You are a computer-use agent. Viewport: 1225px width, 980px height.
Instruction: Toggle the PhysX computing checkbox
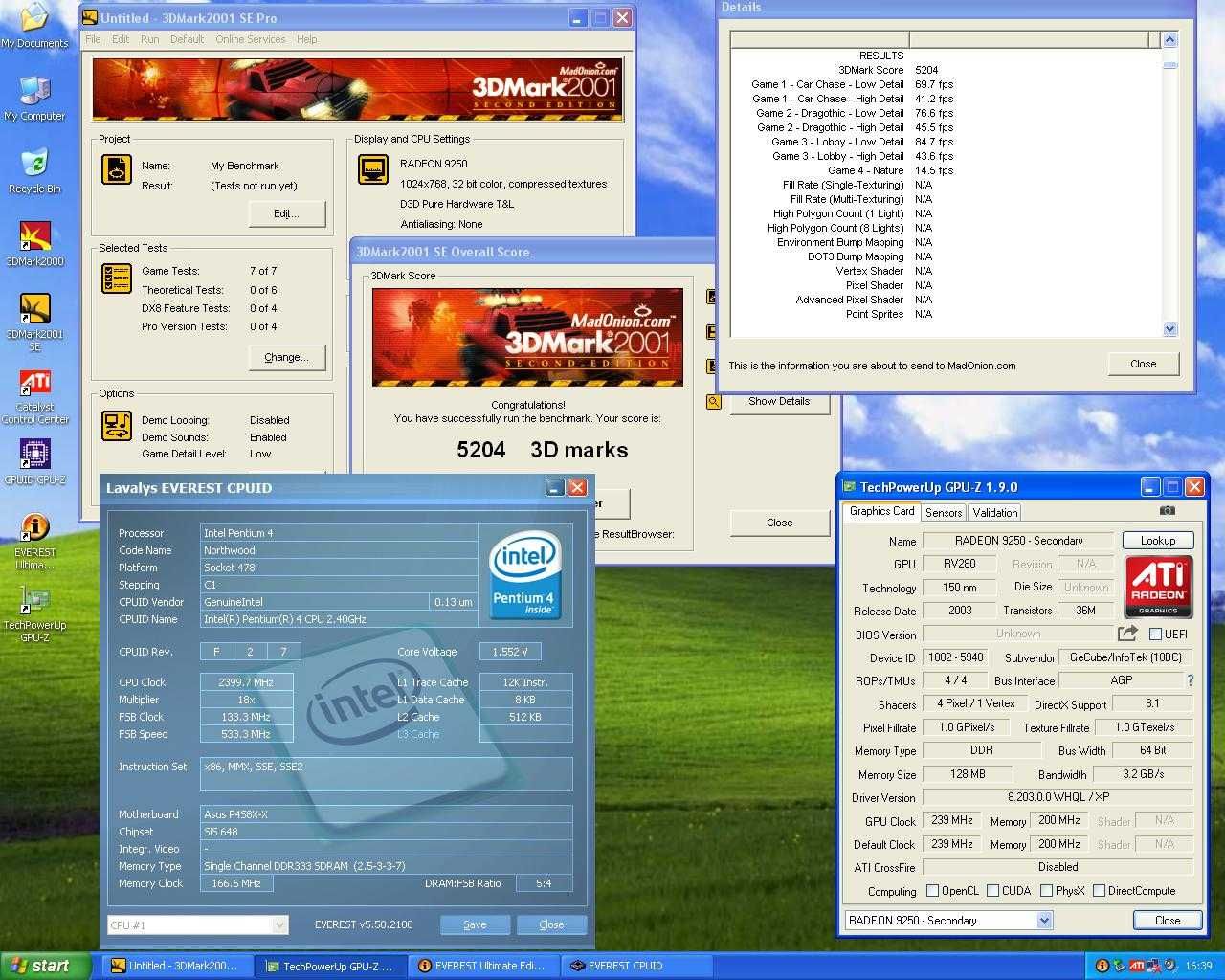1046,891
